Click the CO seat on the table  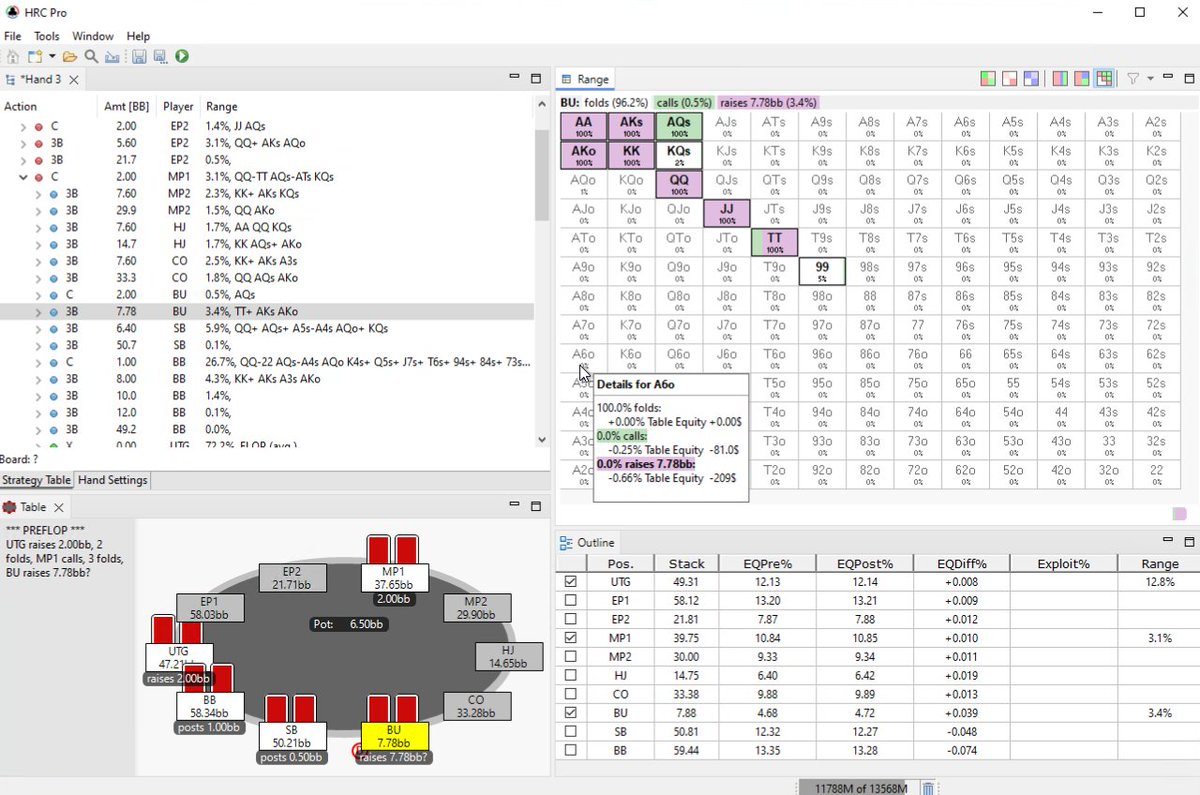[x=477, y=706]
